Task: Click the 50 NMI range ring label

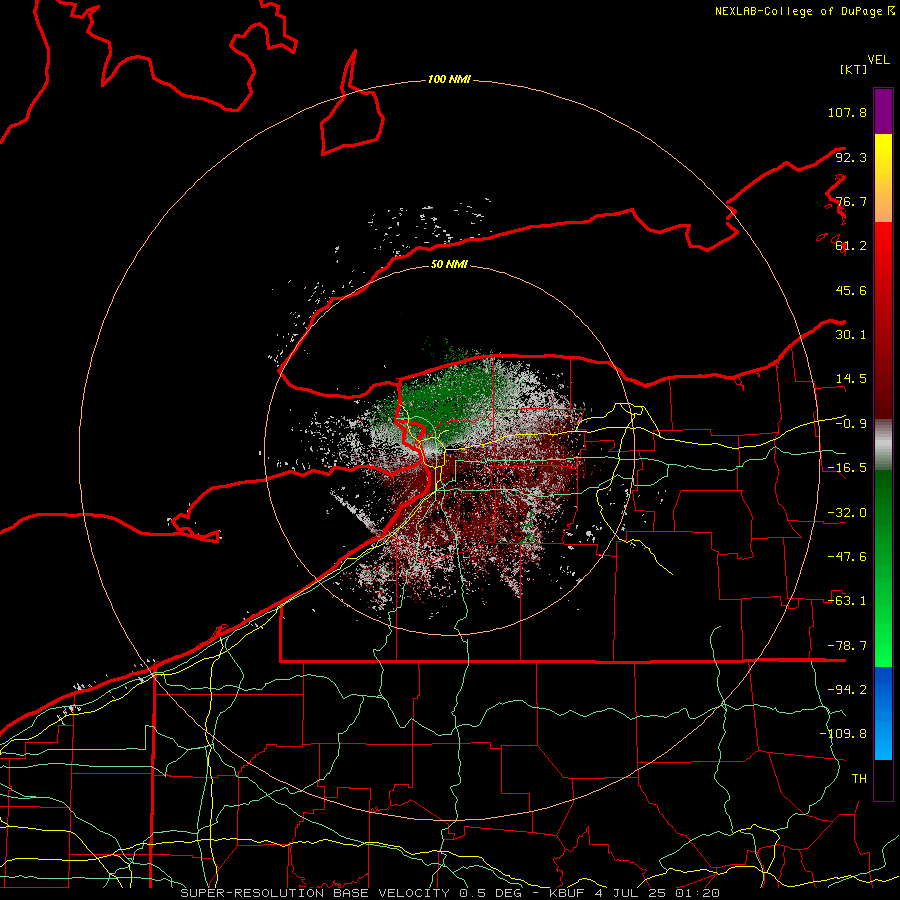Action: coord(449,264)
